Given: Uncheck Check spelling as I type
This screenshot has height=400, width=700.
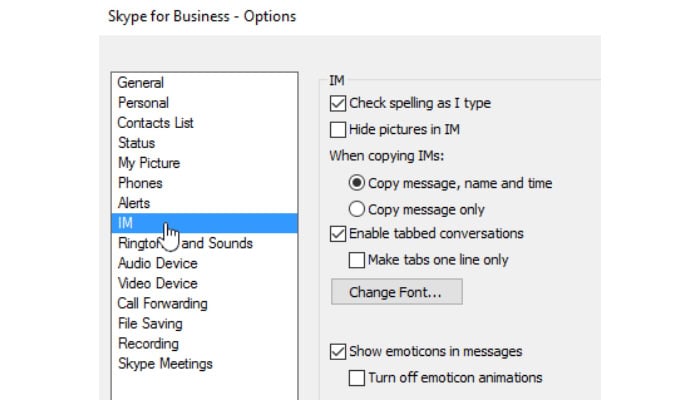Looking at the screenshot, I should pyautogui.click(x=338, y=103).
